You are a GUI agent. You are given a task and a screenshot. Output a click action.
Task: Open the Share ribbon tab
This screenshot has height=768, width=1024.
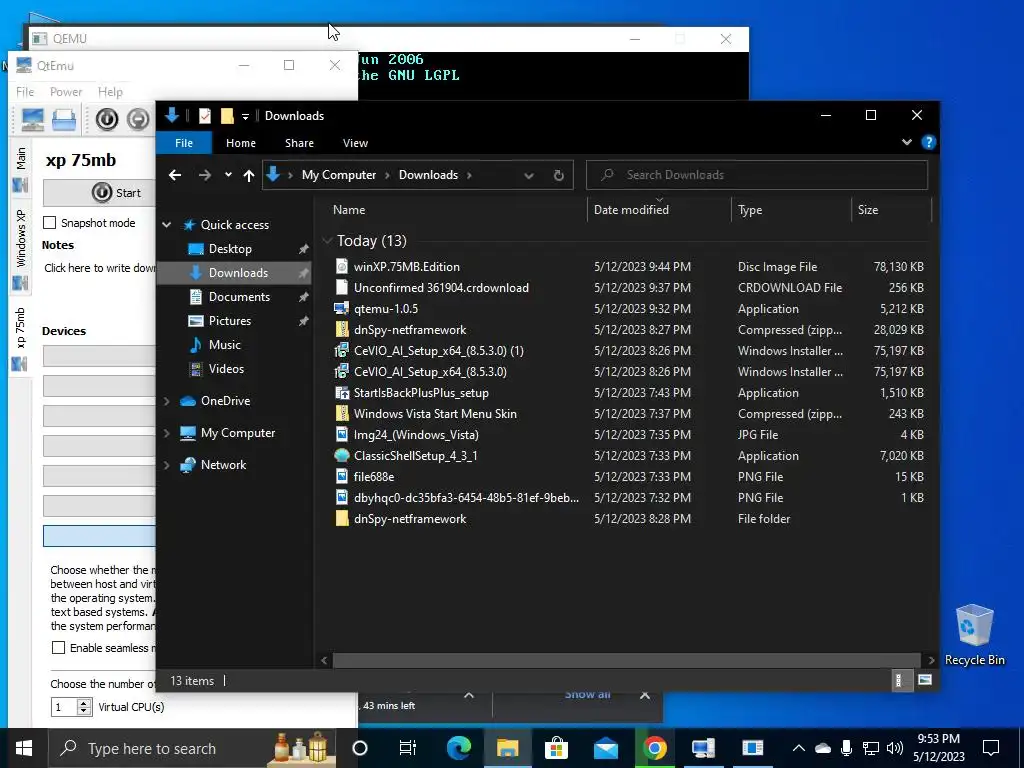(299, 143)
